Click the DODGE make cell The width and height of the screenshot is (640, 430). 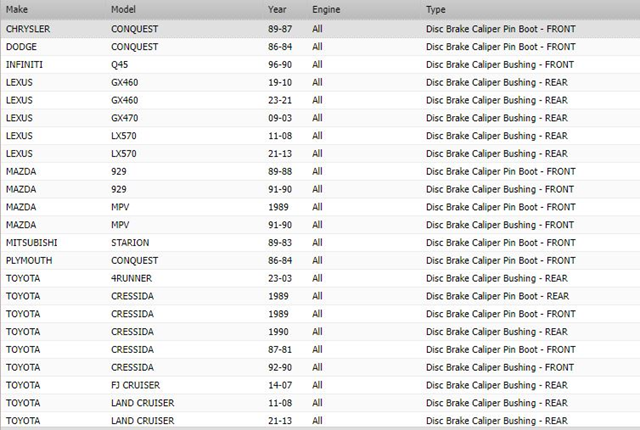pos(21,47)
